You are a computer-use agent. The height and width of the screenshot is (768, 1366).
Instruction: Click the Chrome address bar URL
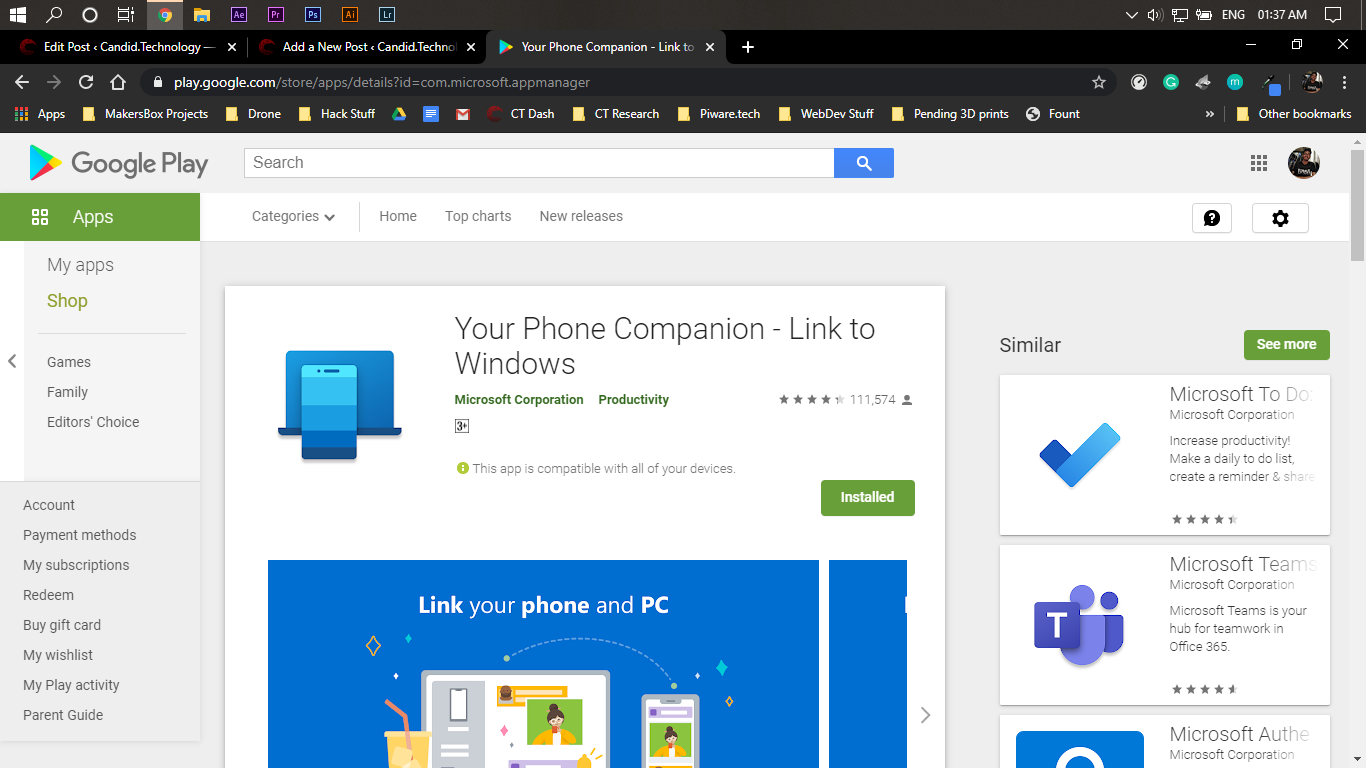[x=382, y=82]
